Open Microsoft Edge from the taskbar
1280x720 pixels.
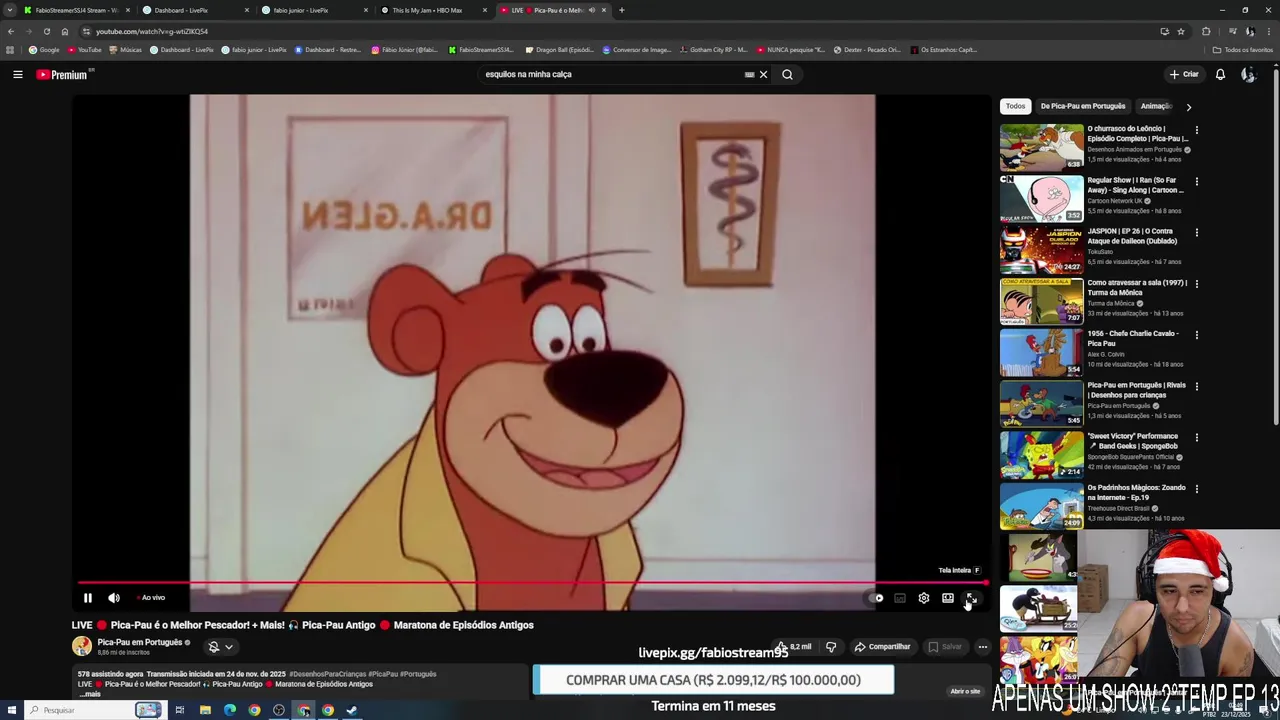230,710
